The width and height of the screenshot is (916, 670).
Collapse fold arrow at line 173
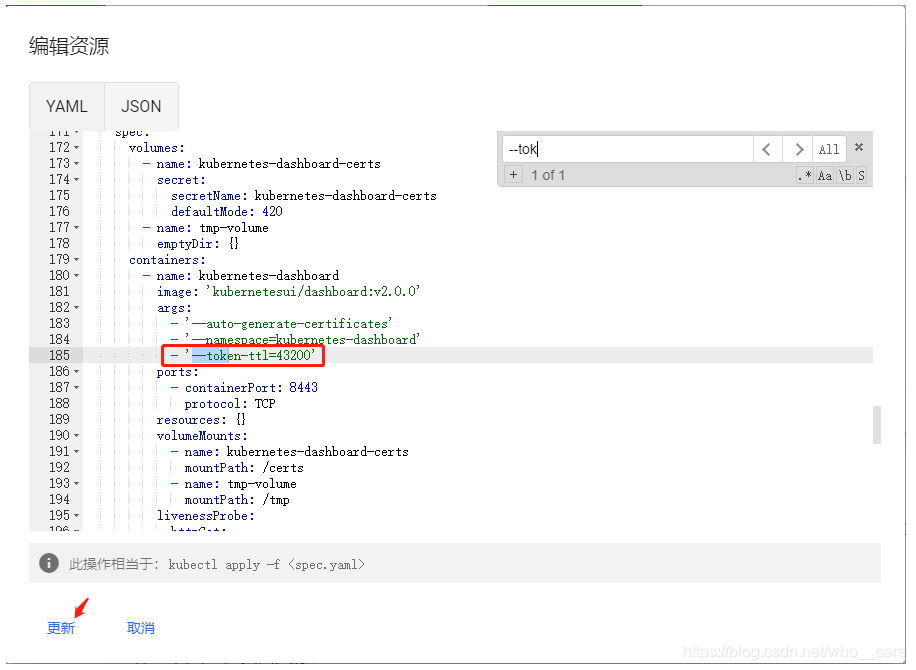(x=77, y=164)
